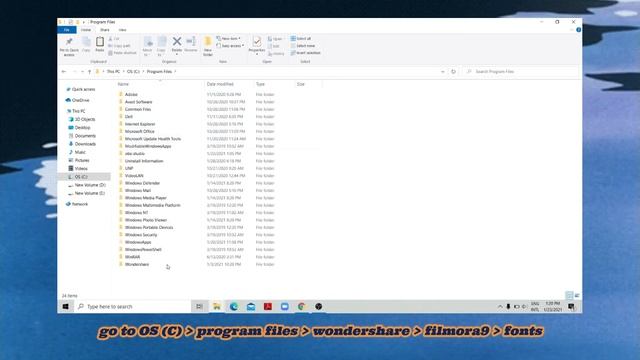Switch to details view in status bar
The height and width of the screenshot is (360, 640).
coord(569,295)
